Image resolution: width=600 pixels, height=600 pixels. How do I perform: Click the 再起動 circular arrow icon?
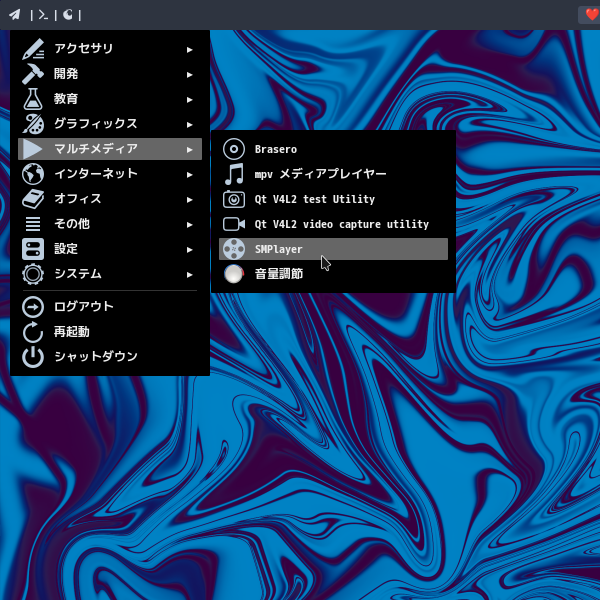pos(33,332)
